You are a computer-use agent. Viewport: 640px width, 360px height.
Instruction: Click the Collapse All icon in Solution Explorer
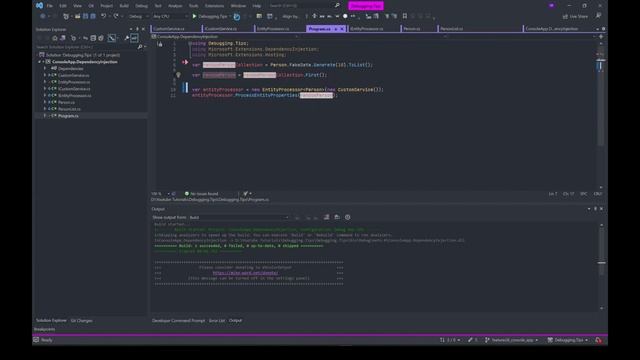[x=93, y=38]
